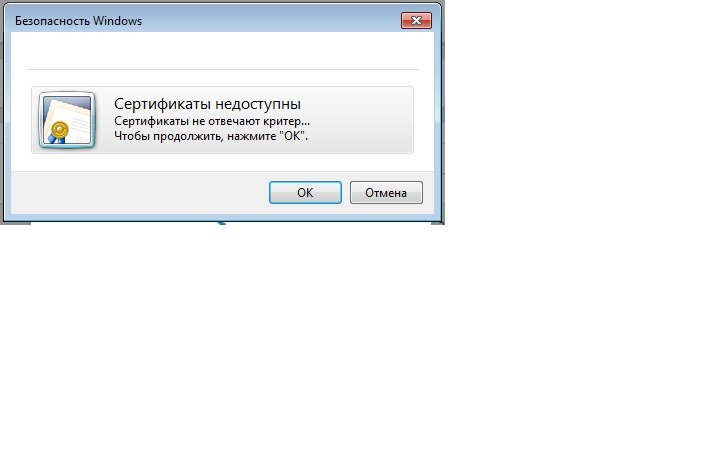Close the Безопасность Windows dialog with X
The image size is (725, 469).
coord(416,20)
